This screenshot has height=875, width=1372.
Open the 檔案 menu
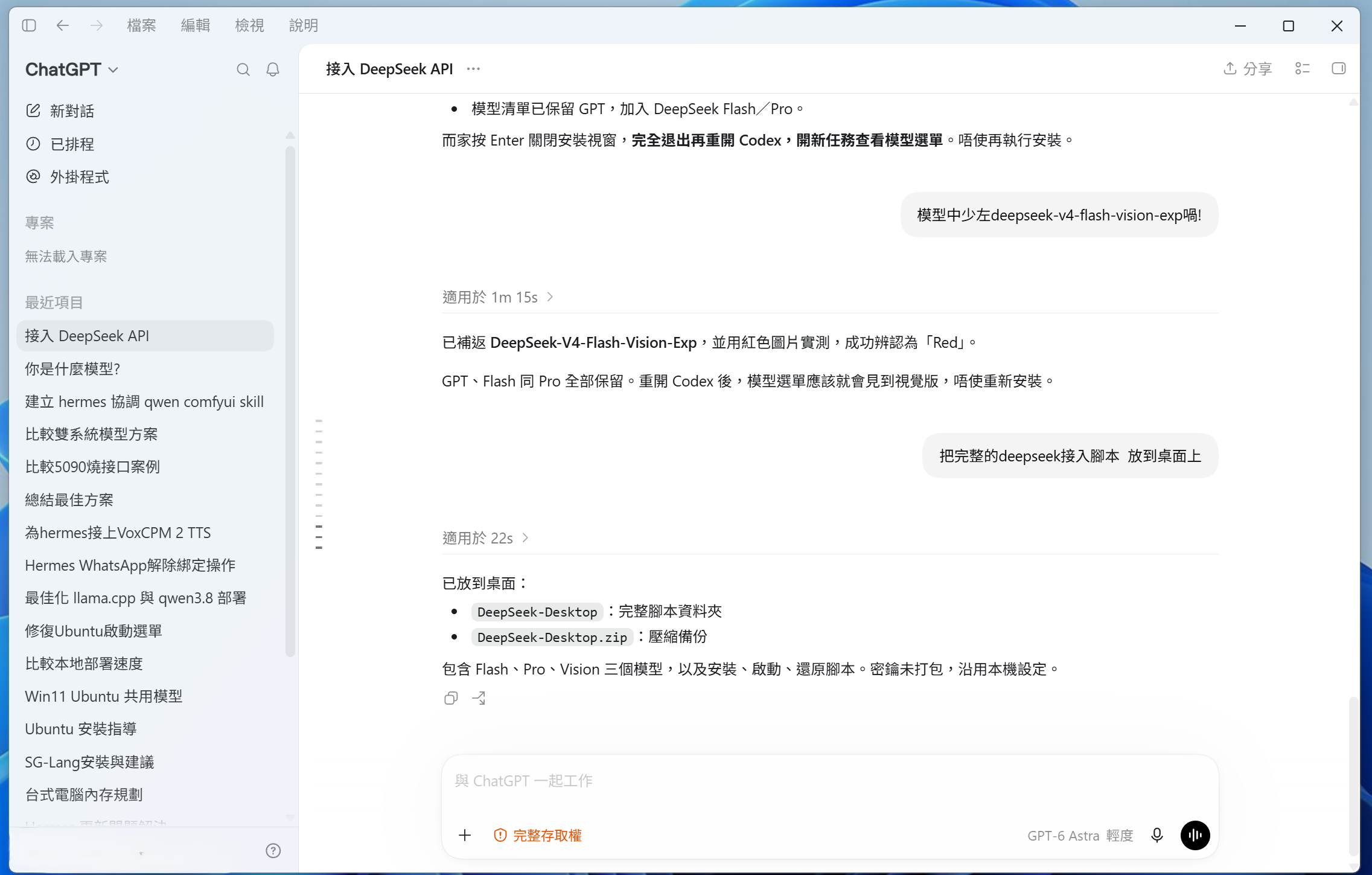[142, 25]
